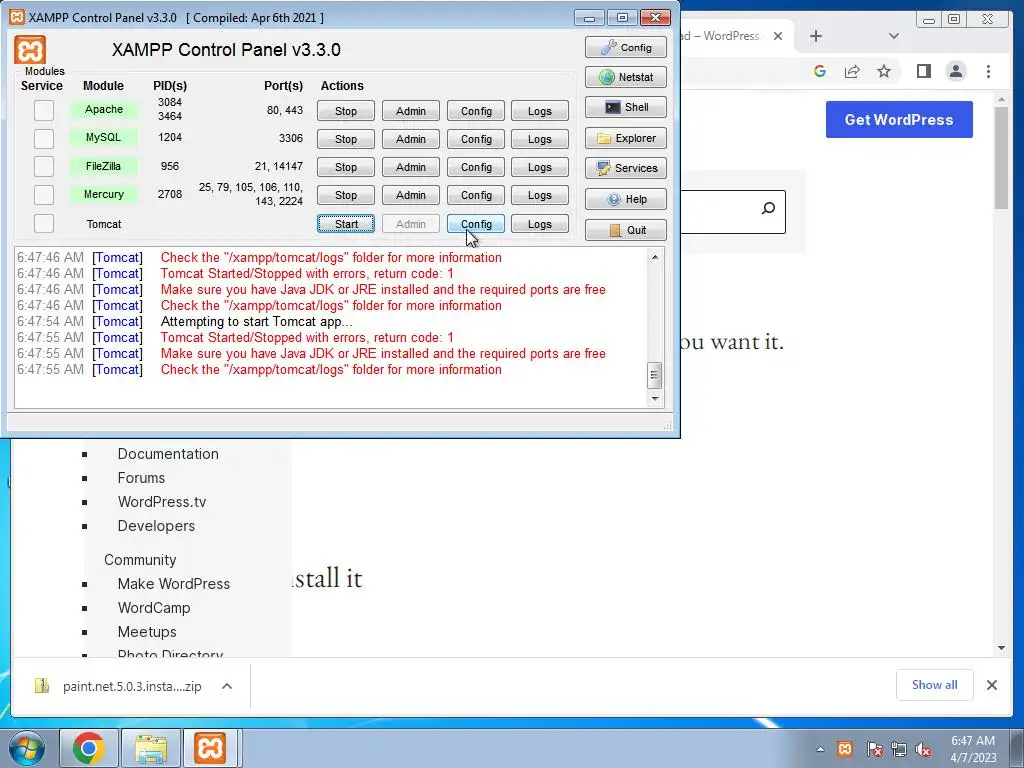Image resolution: width=1024 pixels, height=768 pixels.
Task: Stop the Mercury module
Action: pyautogui.click(x=345, y=195)
